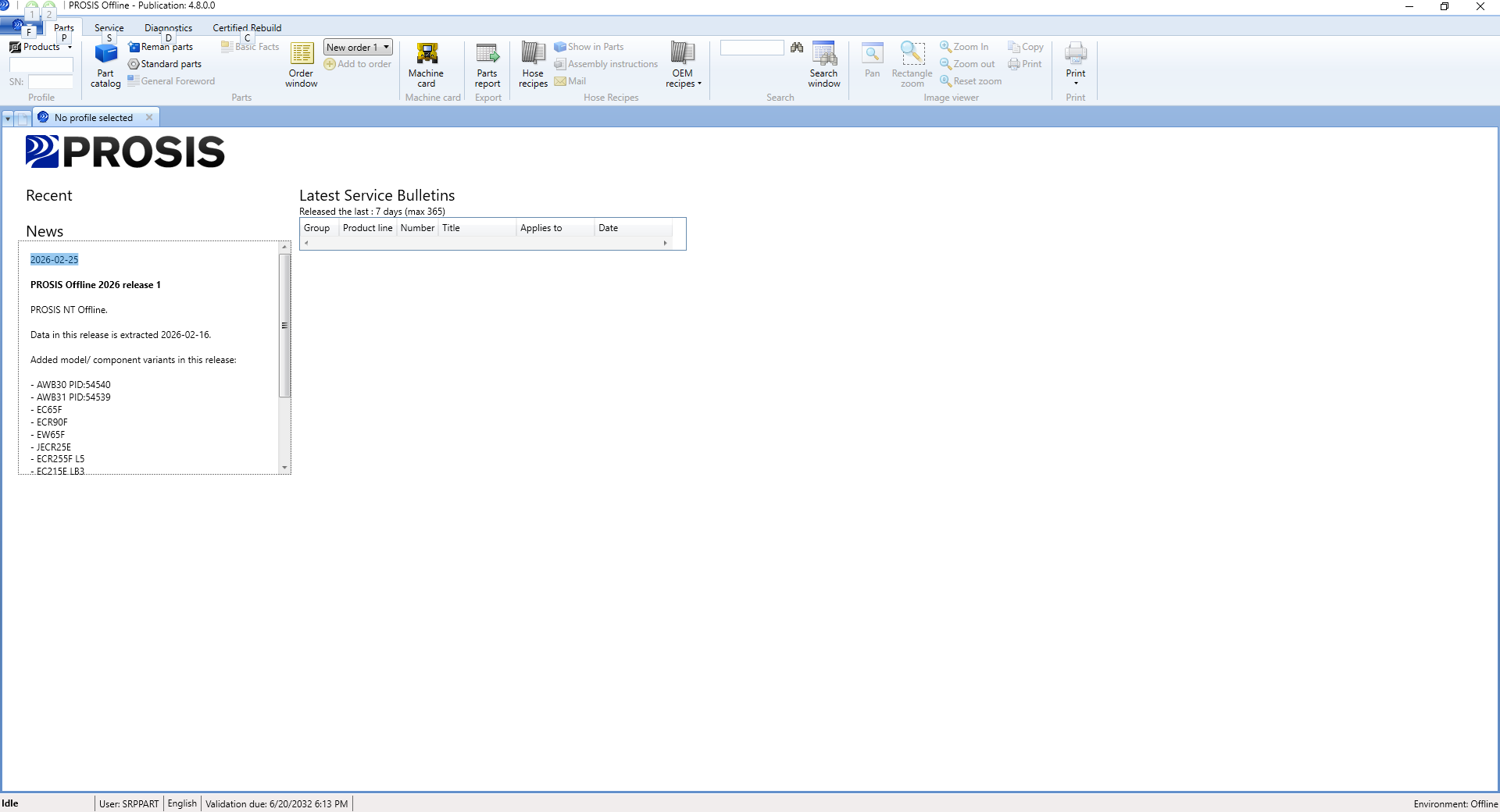Screen dimensions: 1500x812
Task: Open the Certified Rebuild tab
Action: pos(247,28)
